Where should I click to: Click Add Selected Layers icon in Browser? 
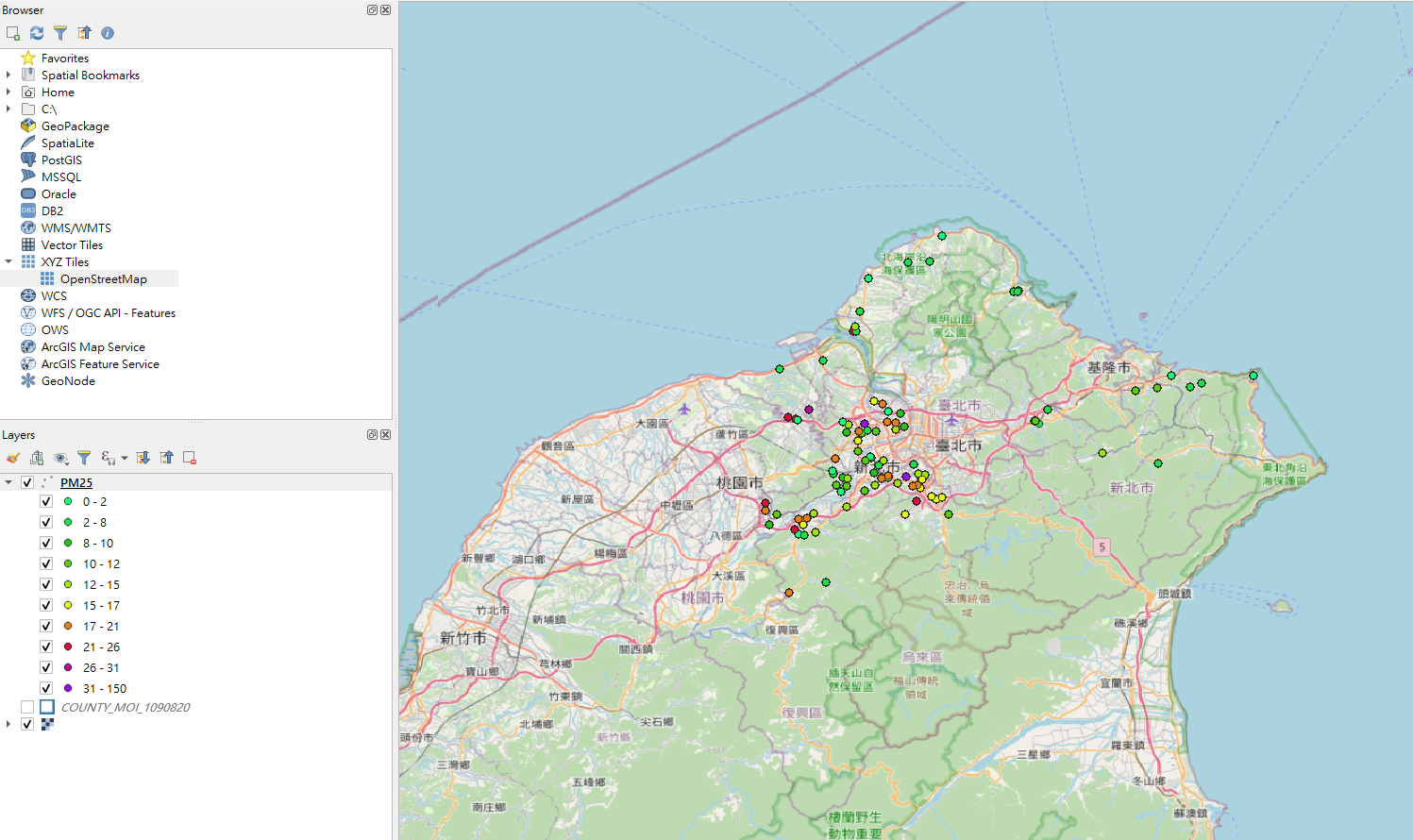pos(13,33)
